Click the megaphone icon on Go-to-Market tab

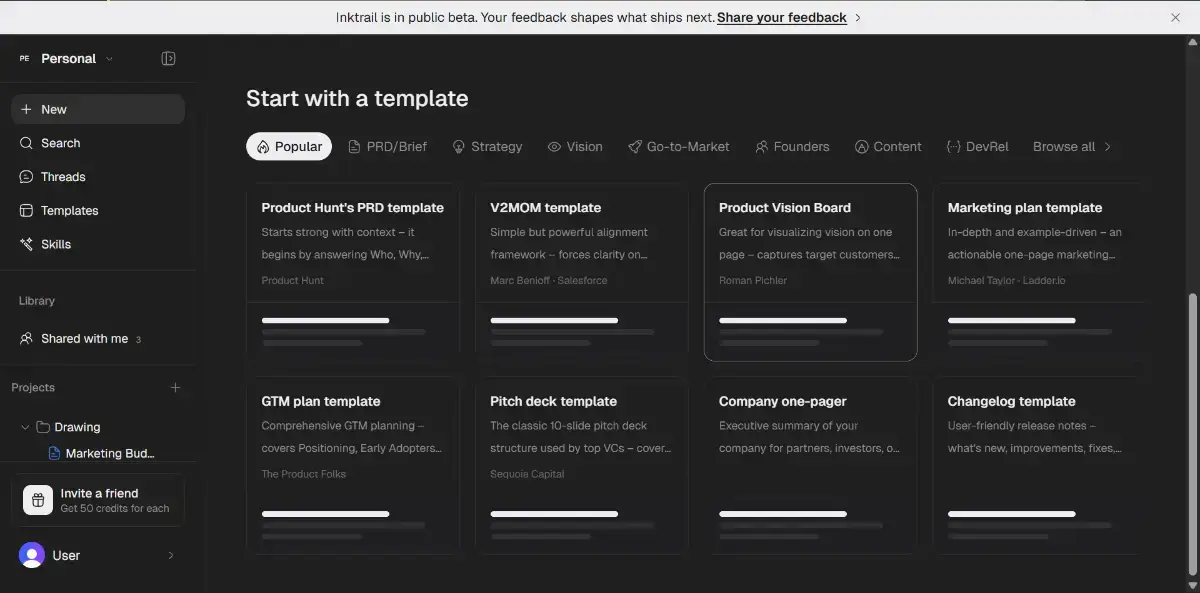(x=635, y=147)
